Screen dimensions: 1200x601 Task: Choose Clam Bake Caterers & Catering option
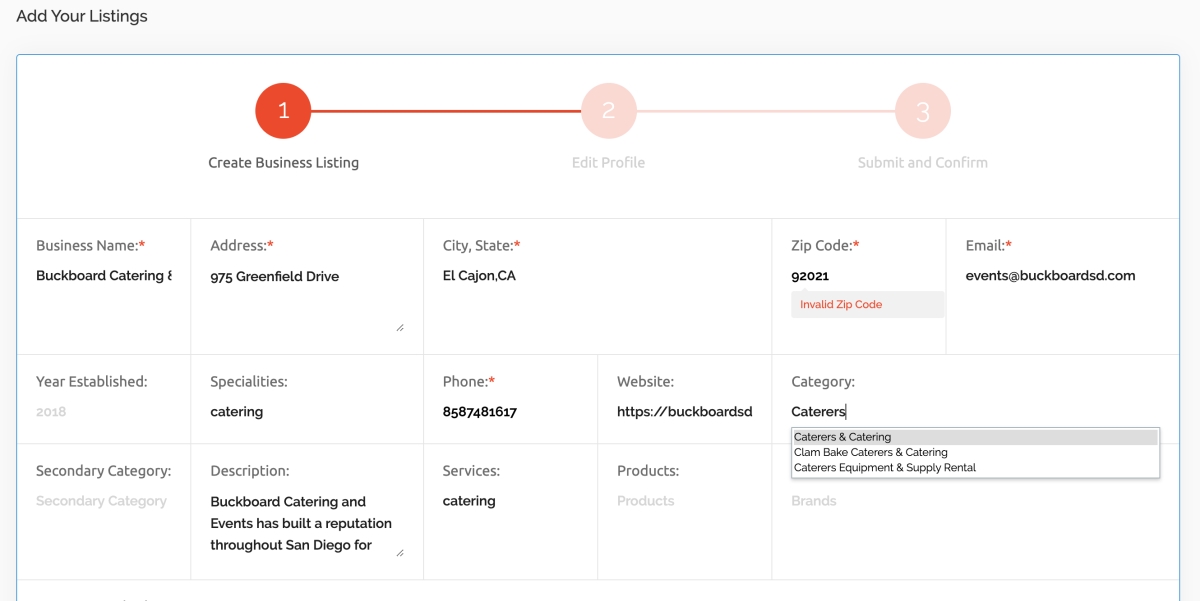[x=975, y=452]
